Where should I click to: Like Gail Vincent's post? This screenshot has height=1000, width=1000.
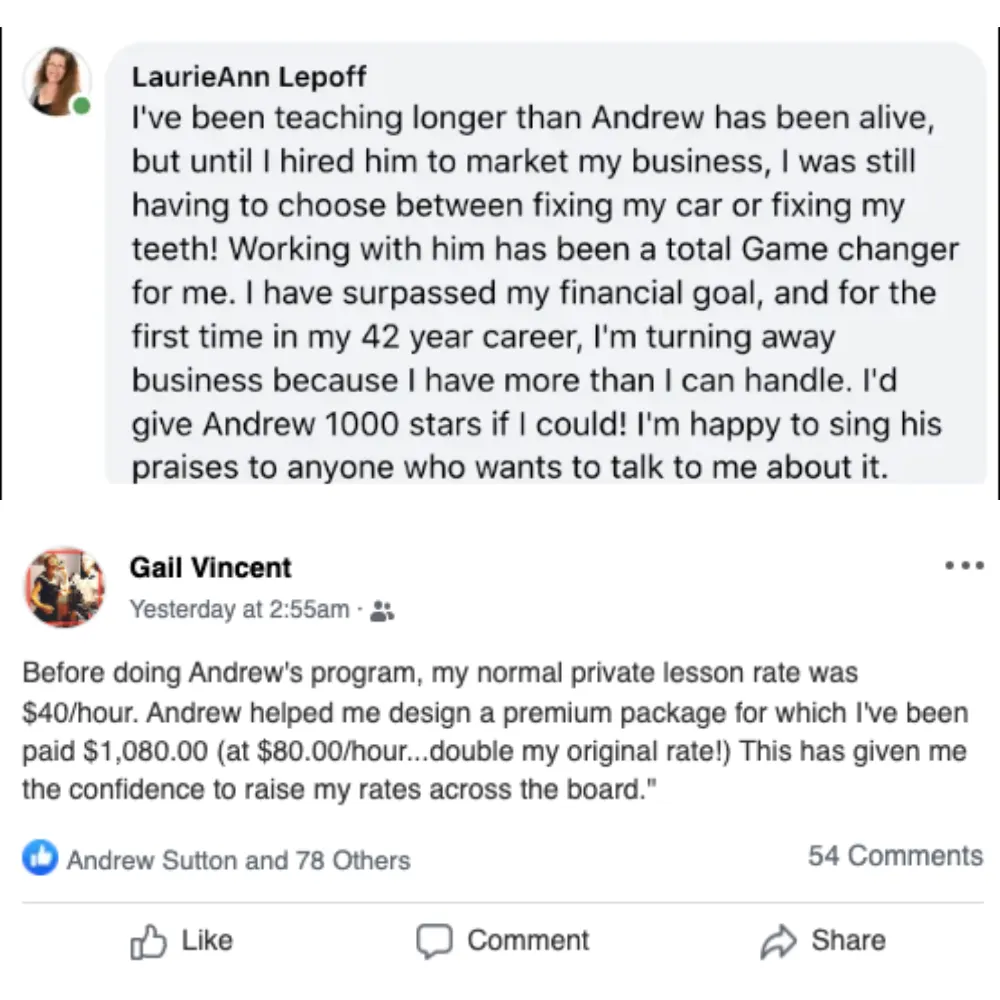pos(182,941)
